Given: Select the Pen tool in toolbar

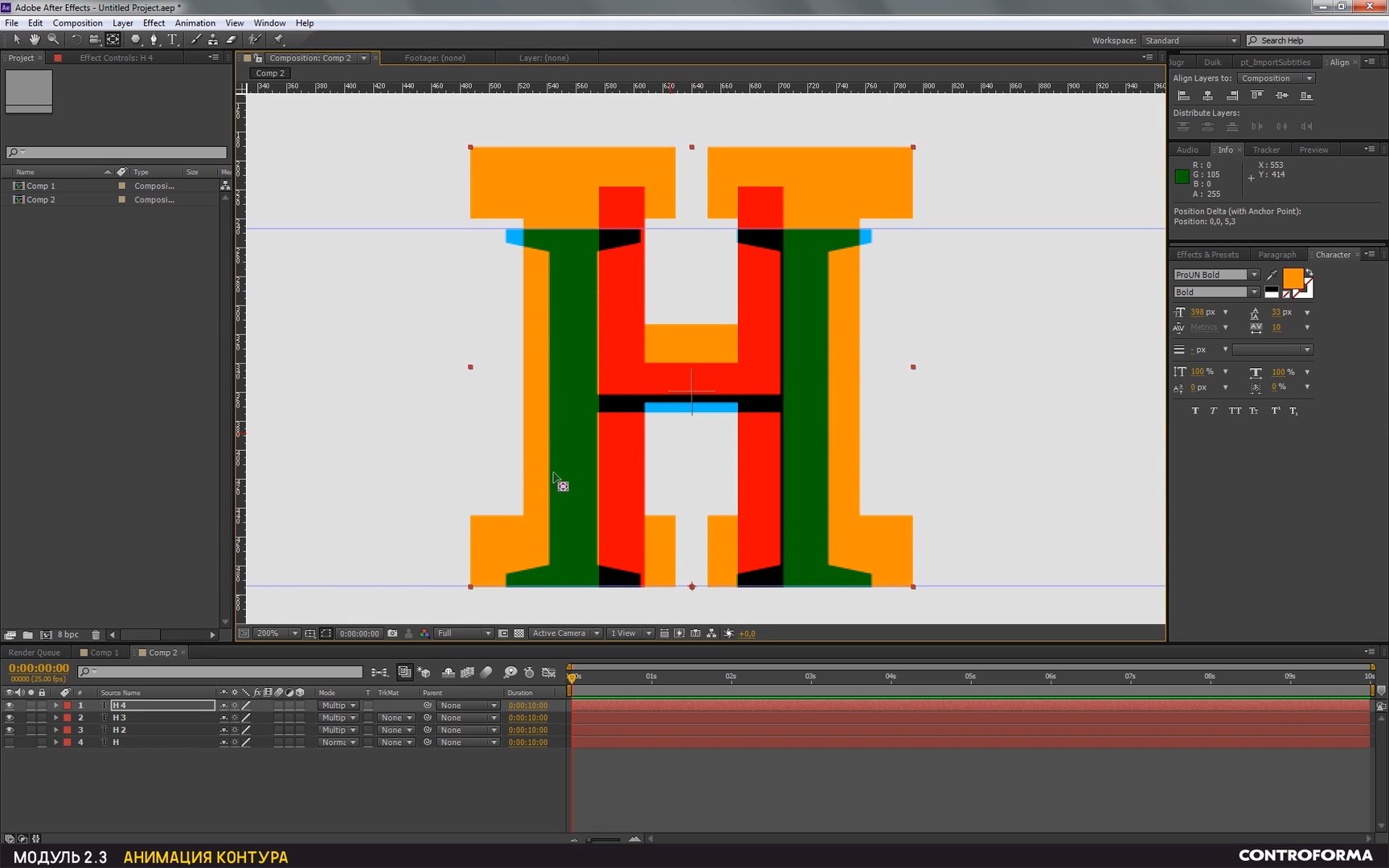Looking at the screenshot, I should 154,39.
